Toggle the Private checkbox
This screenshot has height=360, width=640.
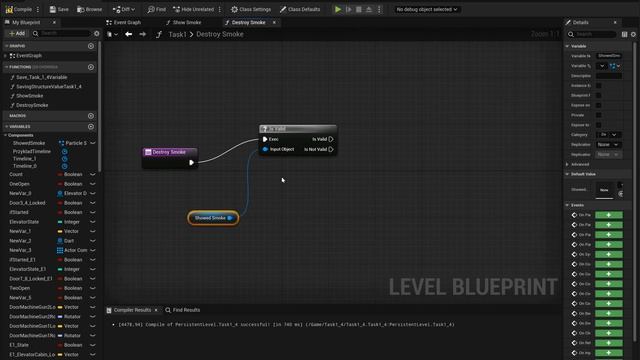point(598,115)
